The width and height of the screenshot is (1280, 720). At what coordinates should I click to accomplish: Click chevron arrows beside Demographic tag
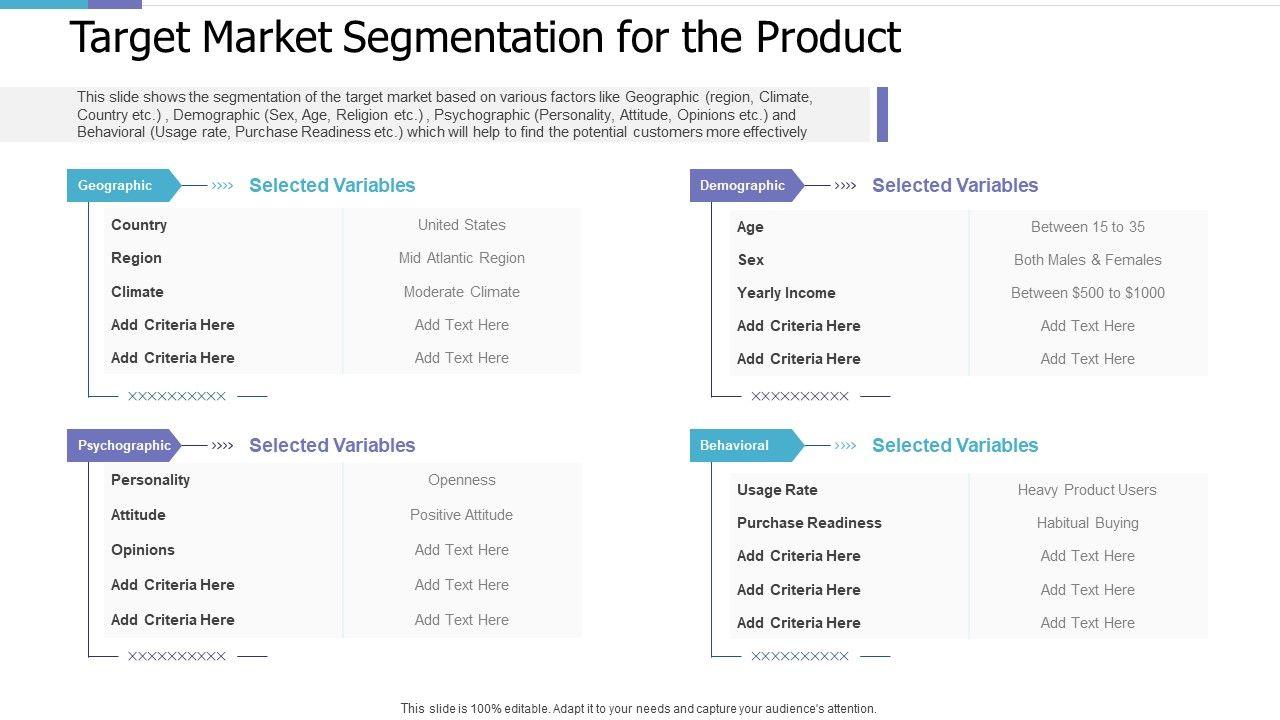click(x=846, y=186)
